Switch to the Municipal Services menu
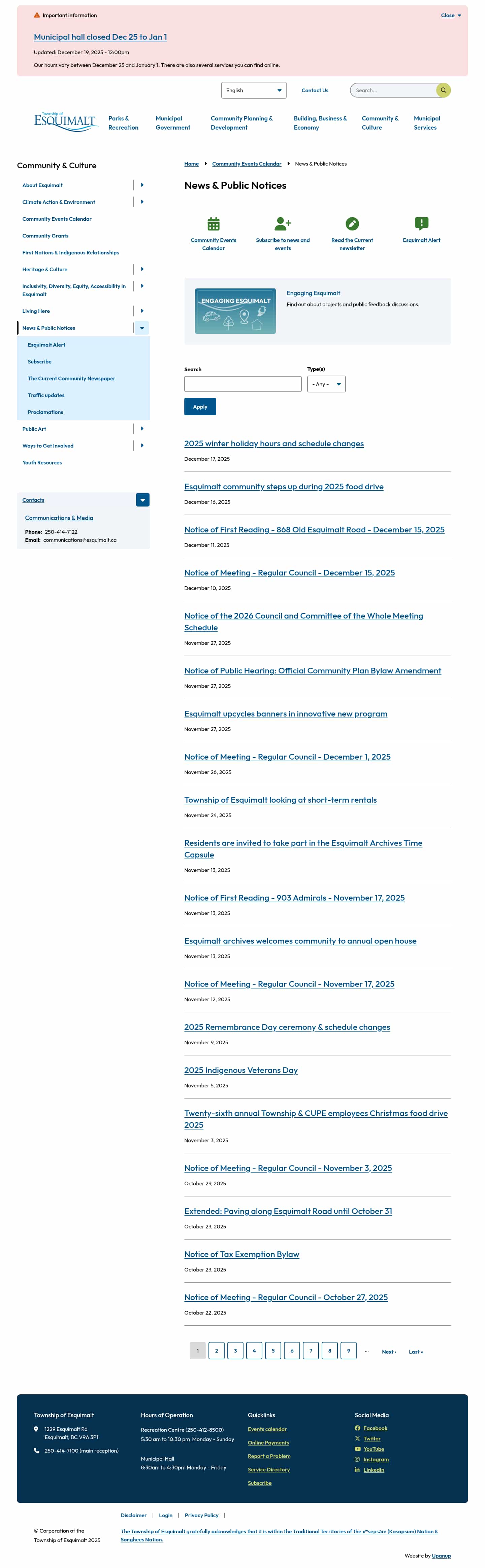Image resolution: width=485 pixels, height=1568 pixels. pyautogui.click(x=427, y=123)
